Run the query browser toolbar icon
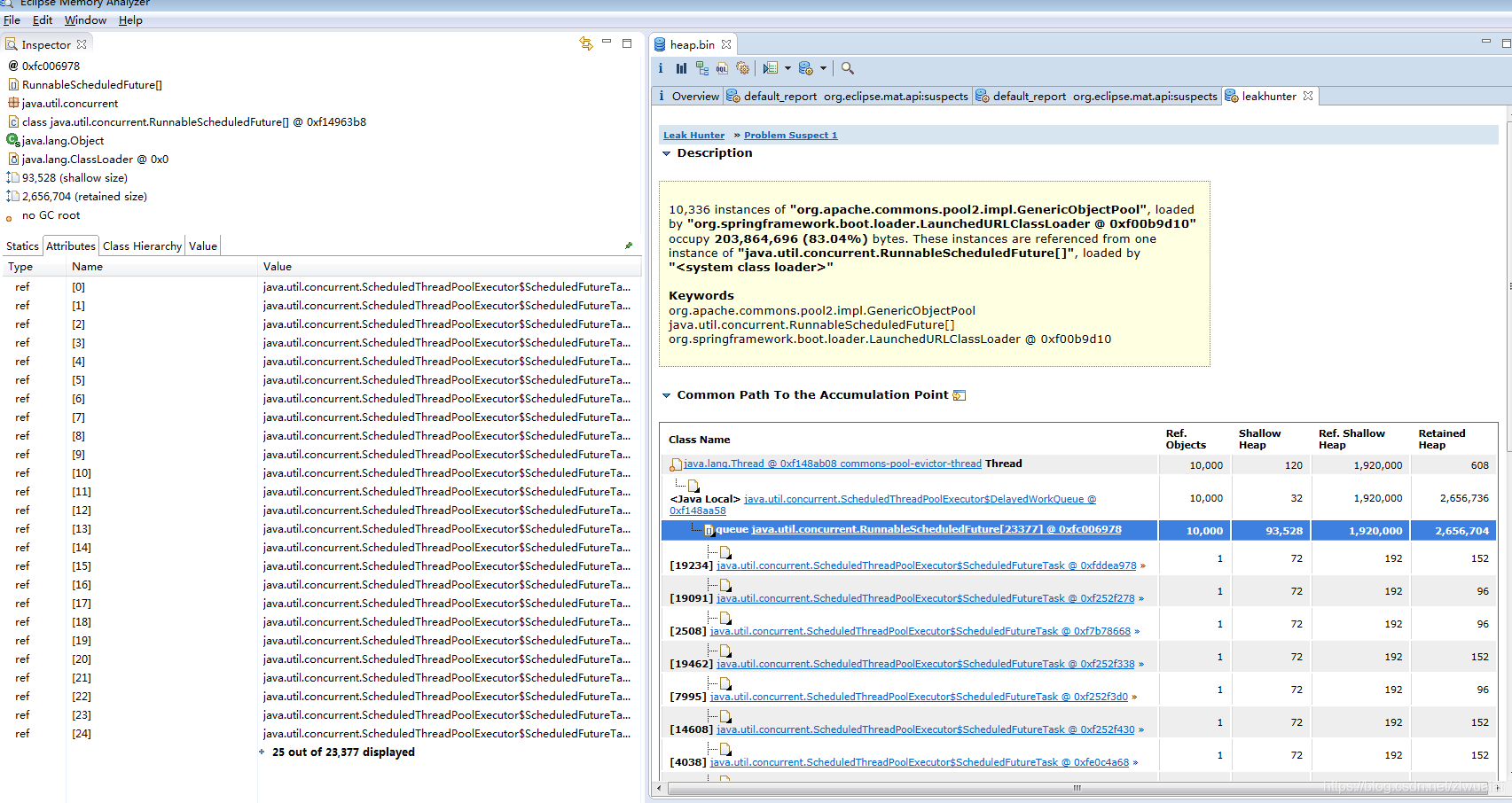 click(771, 68)
